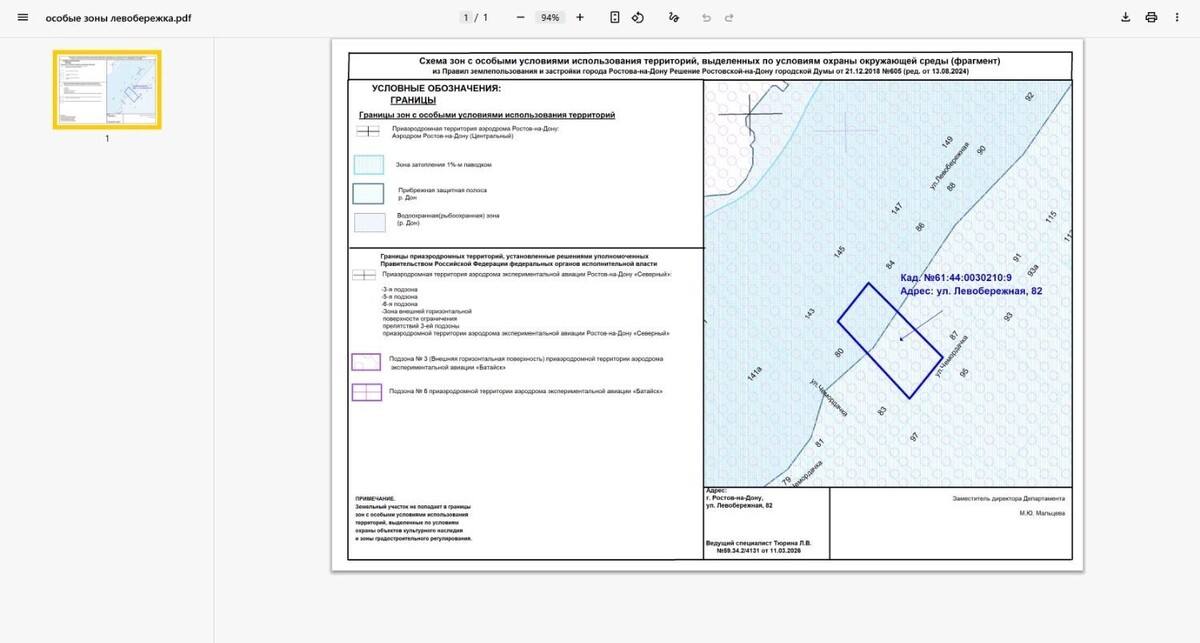Zoom in with the plus button
This screenshot has height=643, width=1200.
pos(580,18)
